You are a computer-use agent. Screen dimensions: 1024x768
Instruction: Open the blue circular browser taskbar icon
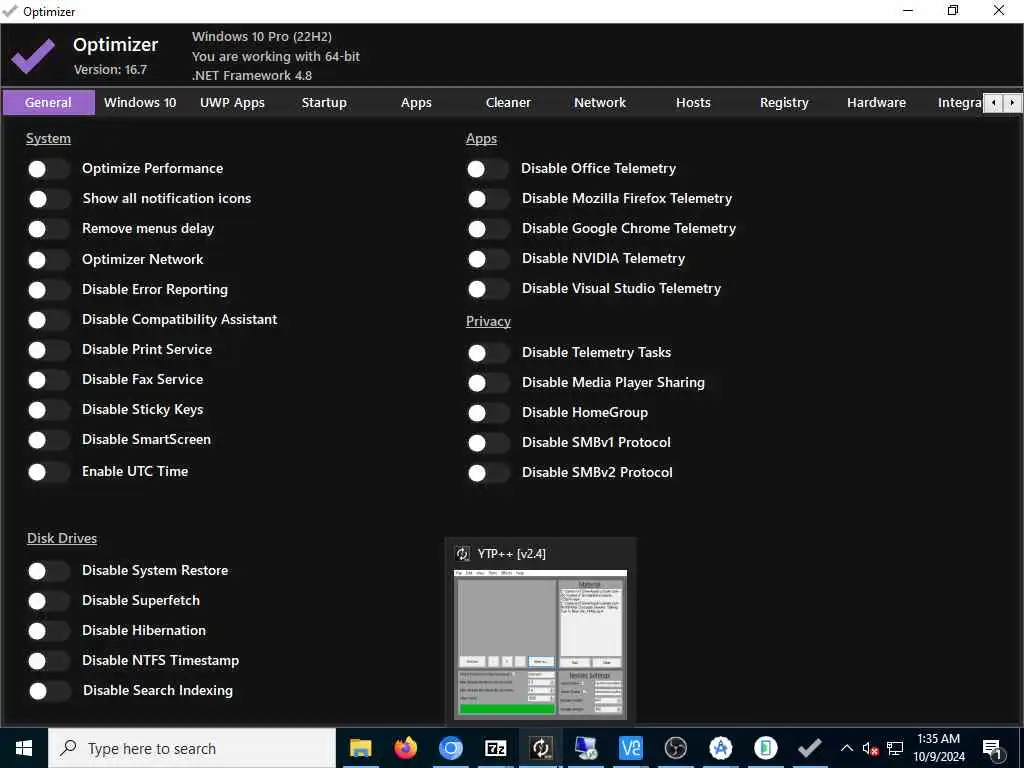coord(451,748)
